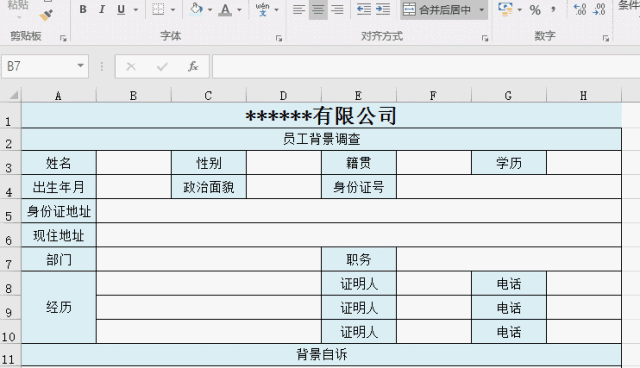The width and height of the screenshot is (640, 368).
Task: Click the fill color paint bucket
Action: [196, 9]
